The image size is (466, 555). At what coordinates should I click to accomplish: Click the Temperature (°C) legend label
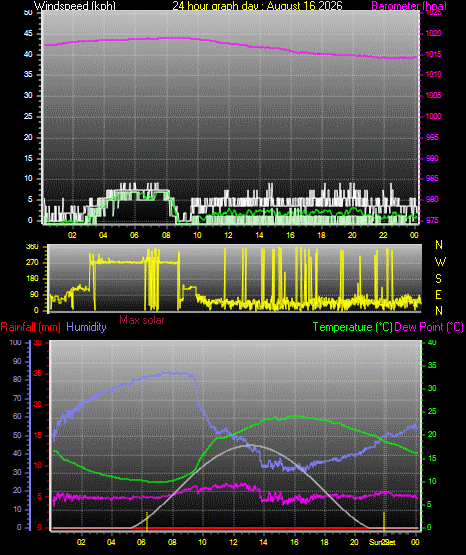pyautogui.click(x=352, y=327)
